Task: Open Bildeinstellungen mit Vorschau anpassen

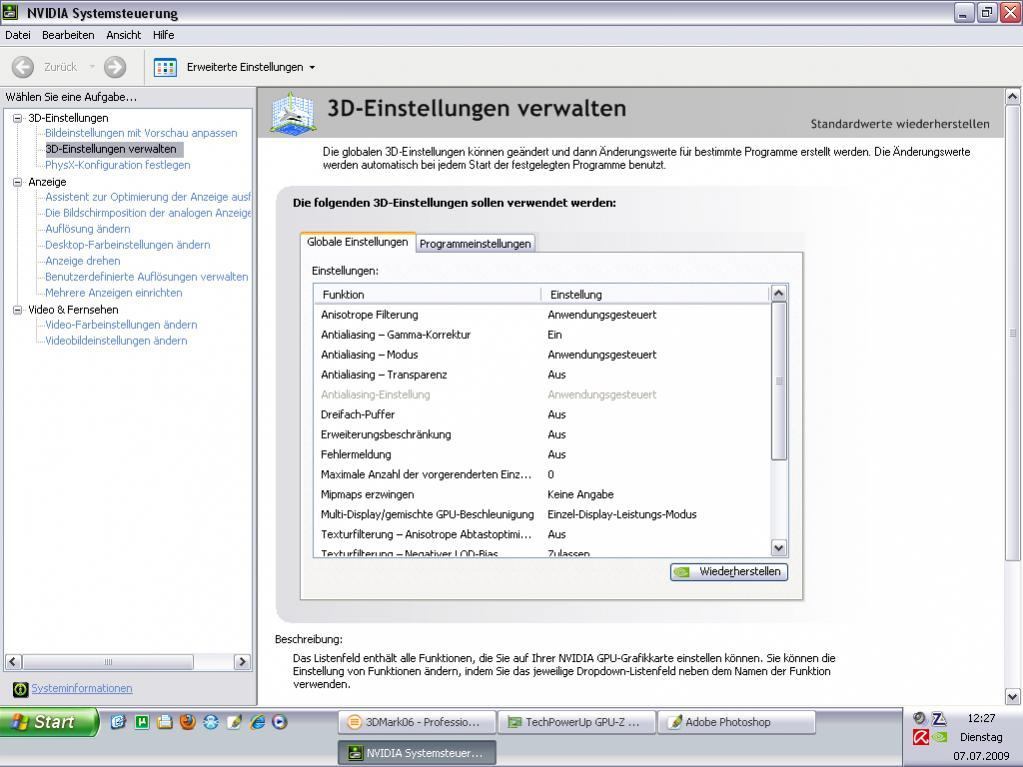Action: (x=141, y=133)
